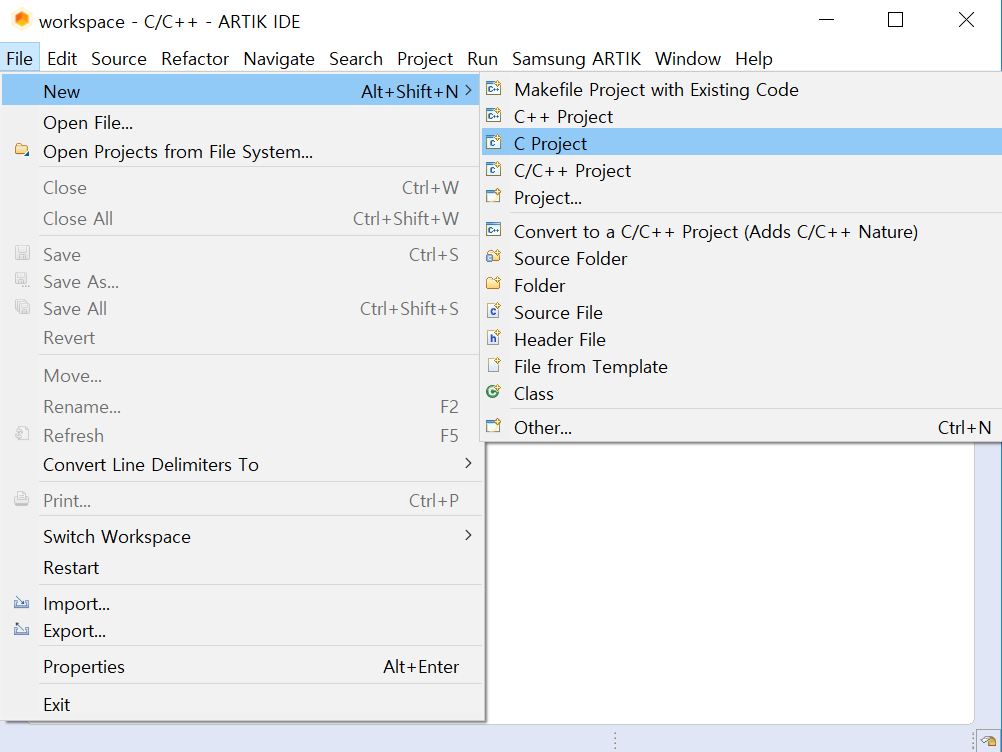Click the Project... wizard icon
The height and width of the screenshot is (752, 1002).
[x=493, y=196]
